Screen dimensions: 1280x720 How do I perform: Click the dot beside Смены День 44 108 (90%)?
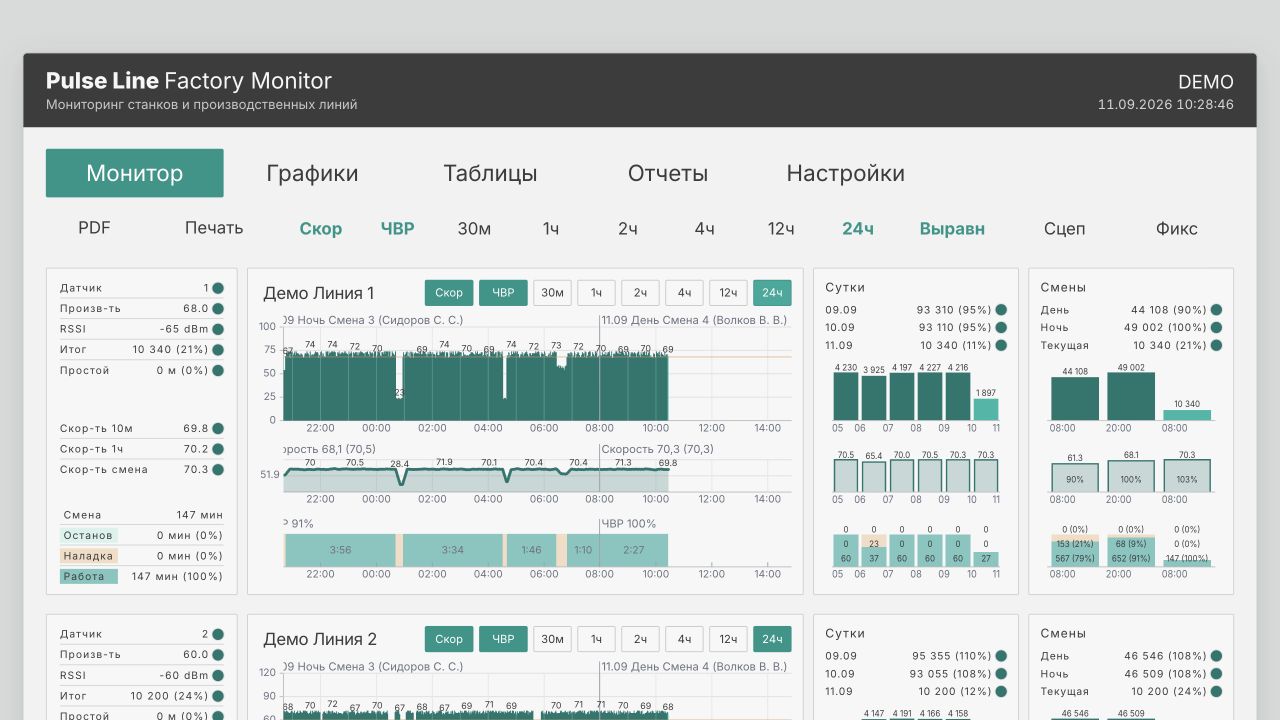point(1216,310)
